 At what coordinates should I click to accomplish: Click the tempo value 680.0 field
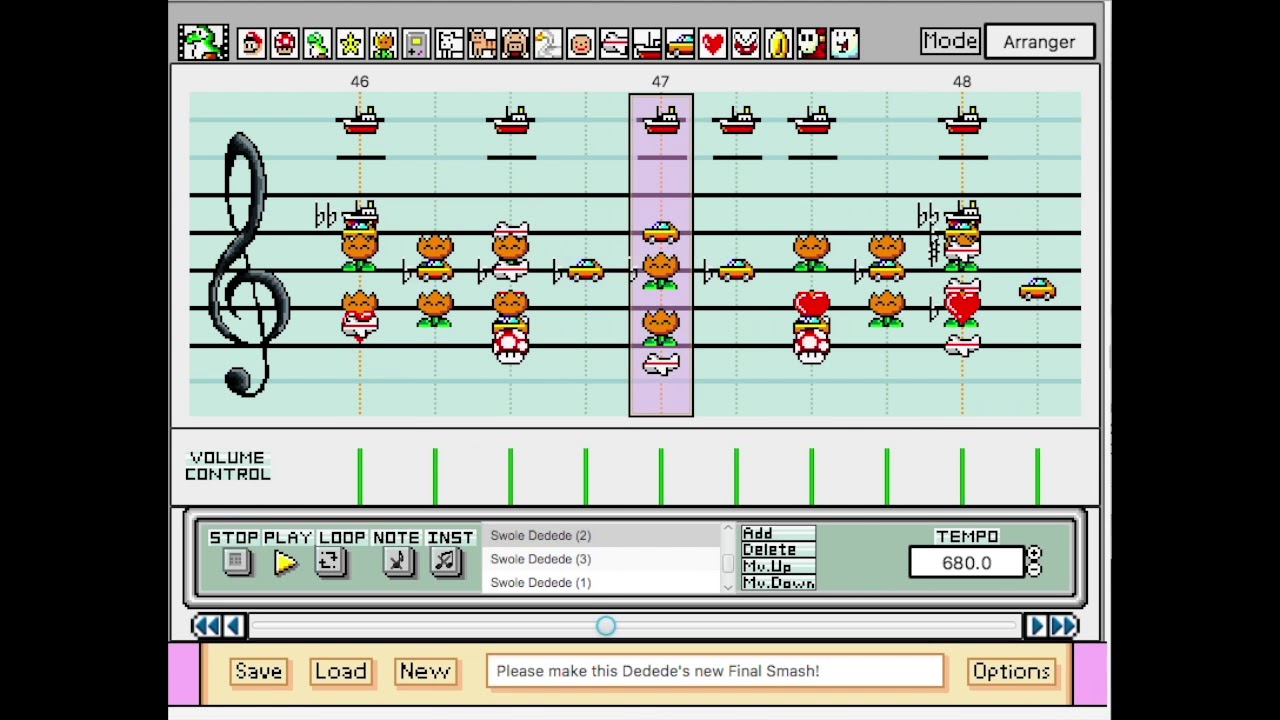click(x=967, y=563)
